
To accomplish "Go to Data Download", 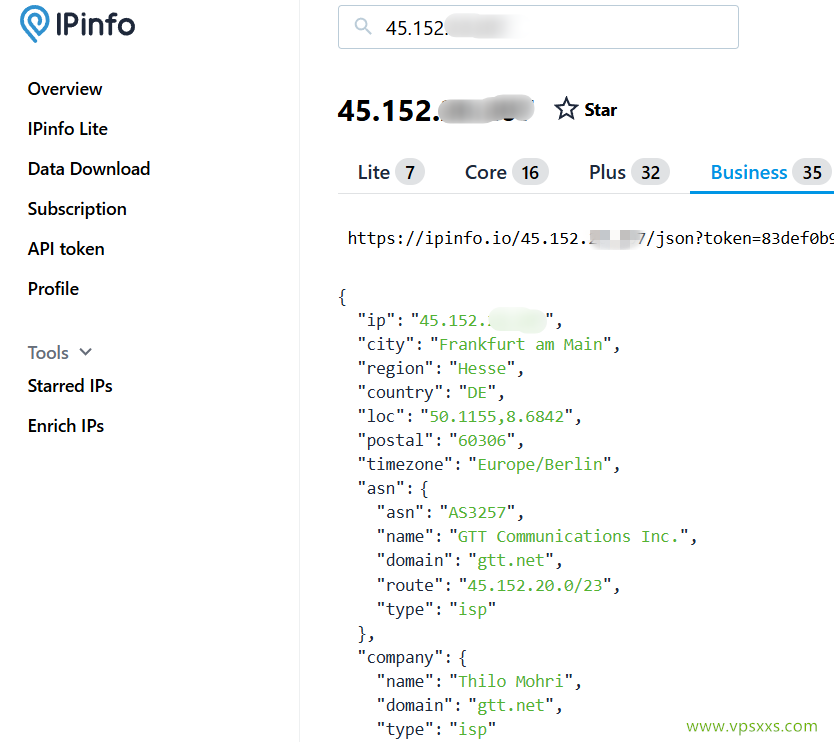I will 89,169.
